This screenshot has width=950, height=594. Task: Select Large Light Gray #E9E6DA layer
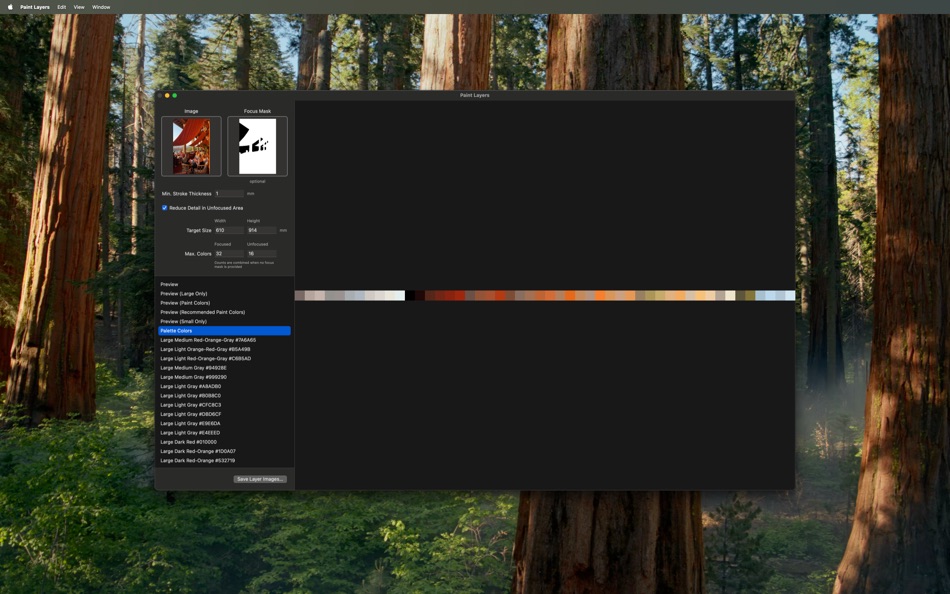pyautogui.click(x=224, y=424)
